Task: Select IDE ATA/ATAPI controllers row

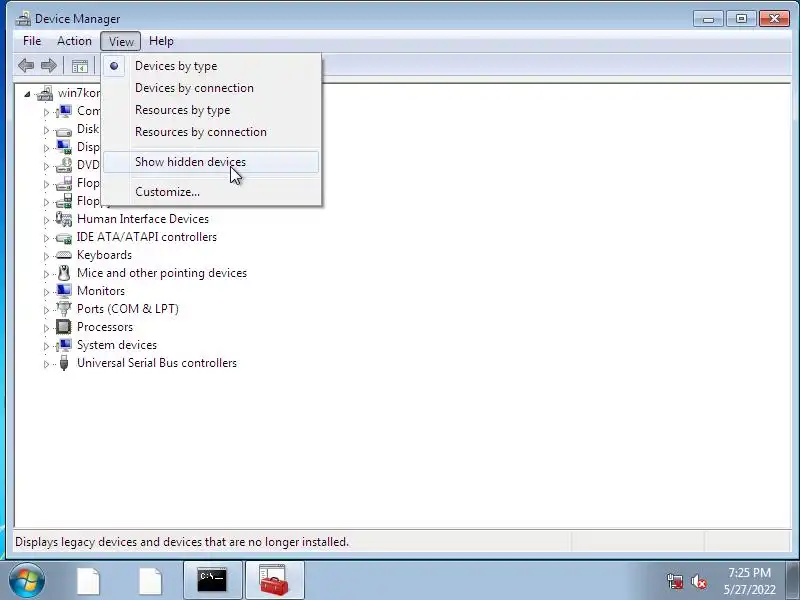Action: pos(146,237)
